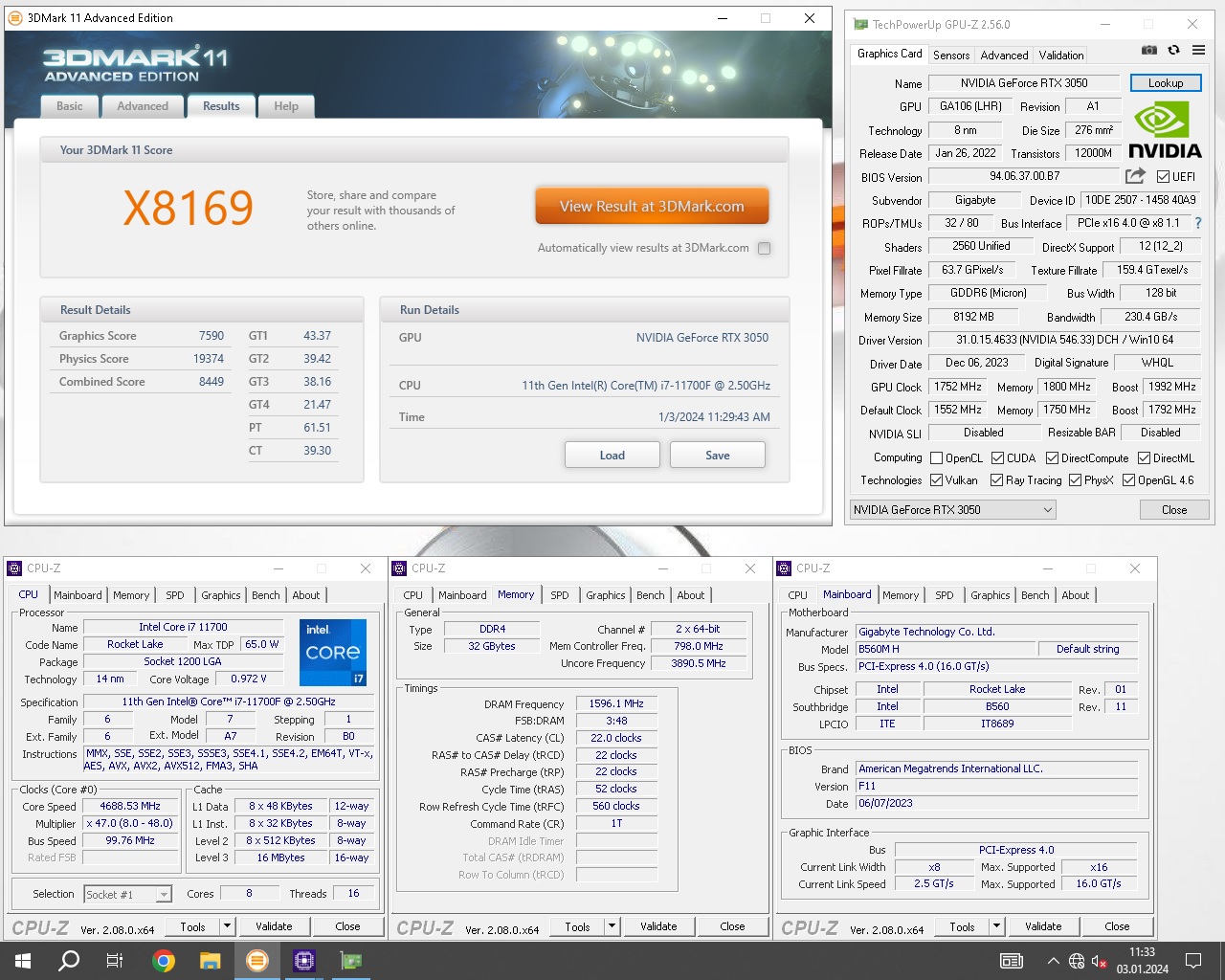Click Validate in CPU-Z Mainboard window
The height and width of the screenshot is (980, 1225).
[1043, 926]
